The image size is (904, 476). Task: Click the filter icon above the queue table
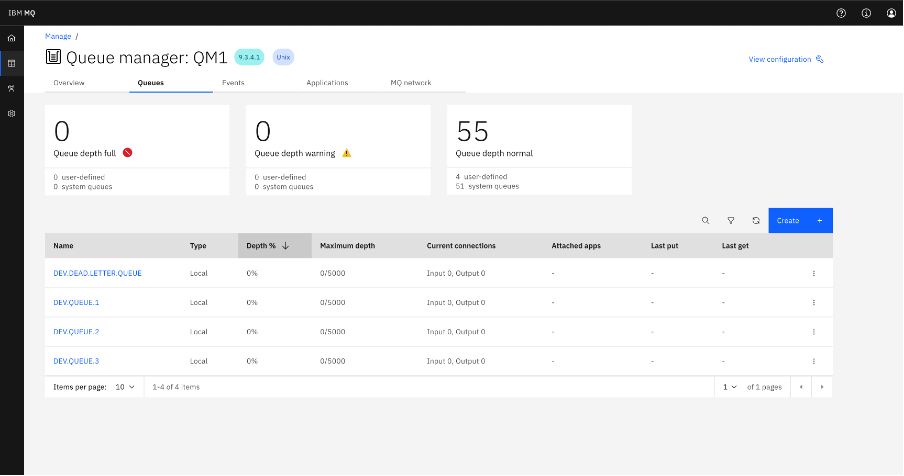(730, 220)
